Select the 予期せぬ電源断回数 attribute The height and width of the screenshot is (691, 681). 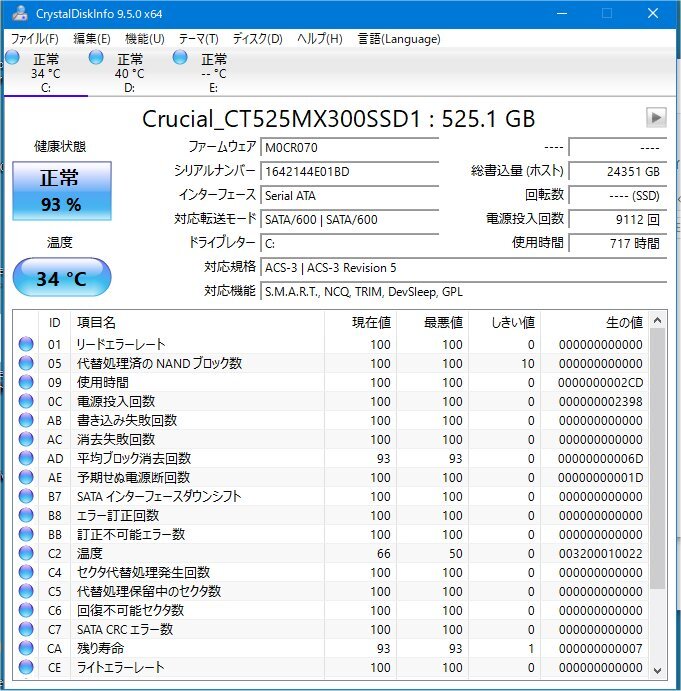pos(134,477)
